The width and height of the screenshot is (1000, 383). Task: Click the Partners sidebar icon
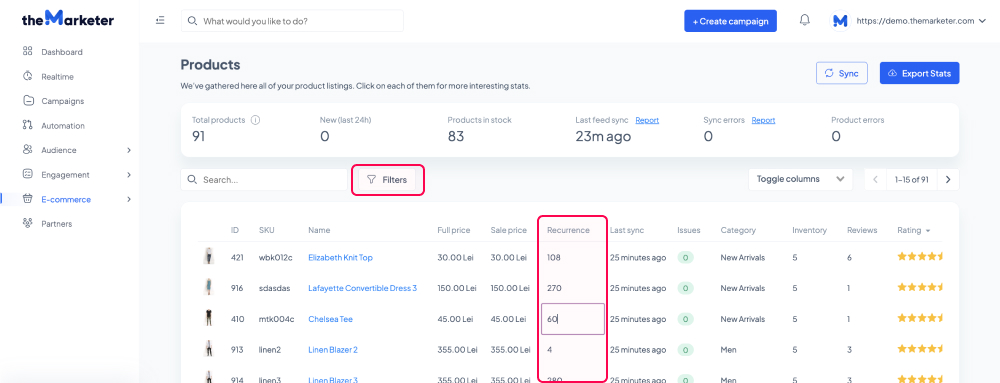pos(27,224)
